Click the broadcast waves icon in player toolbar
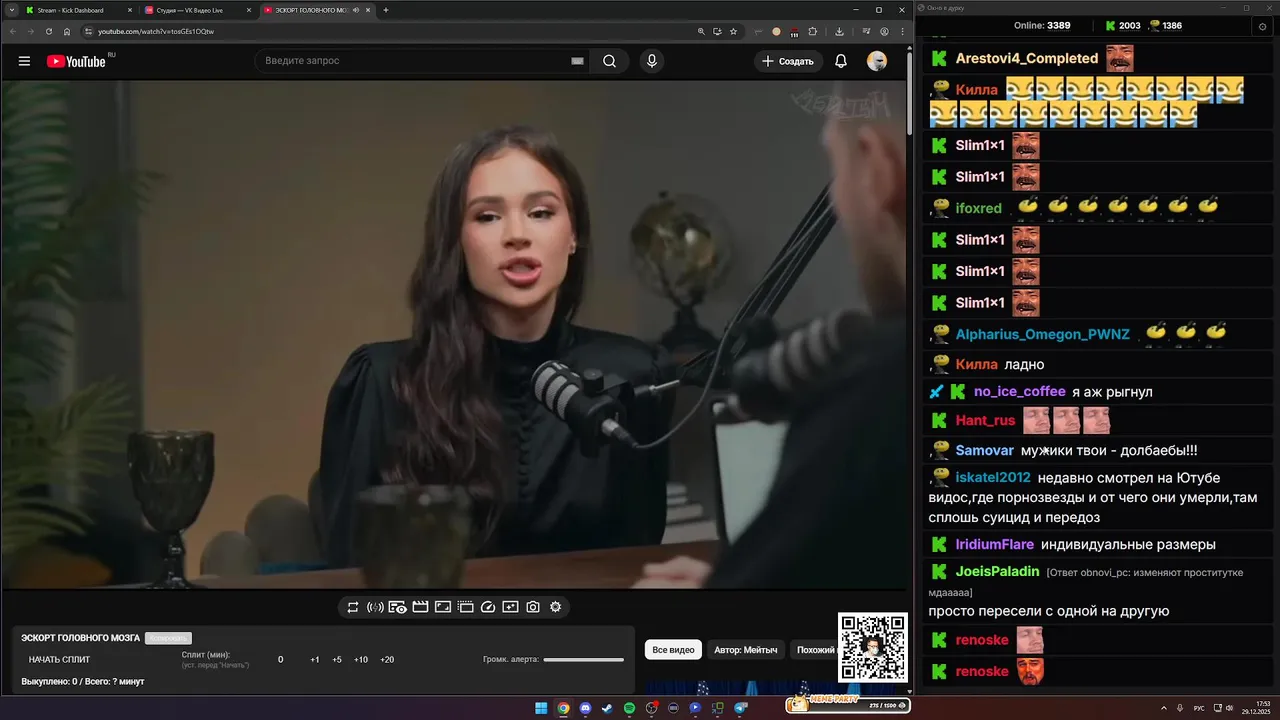Screen dimensions: 1280x720 coord(375,607)
